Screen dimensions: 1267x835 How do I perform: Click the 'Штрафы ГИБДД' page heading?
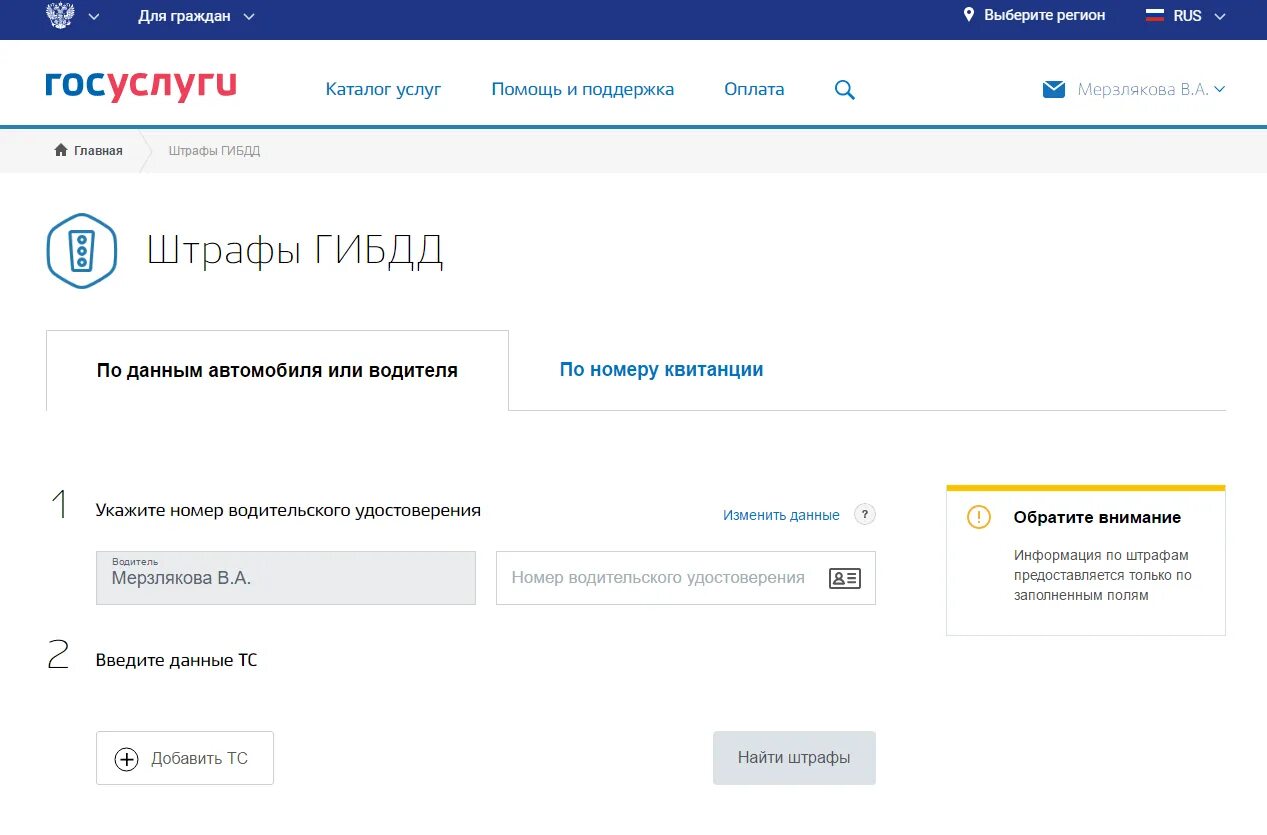click(295, 251)
